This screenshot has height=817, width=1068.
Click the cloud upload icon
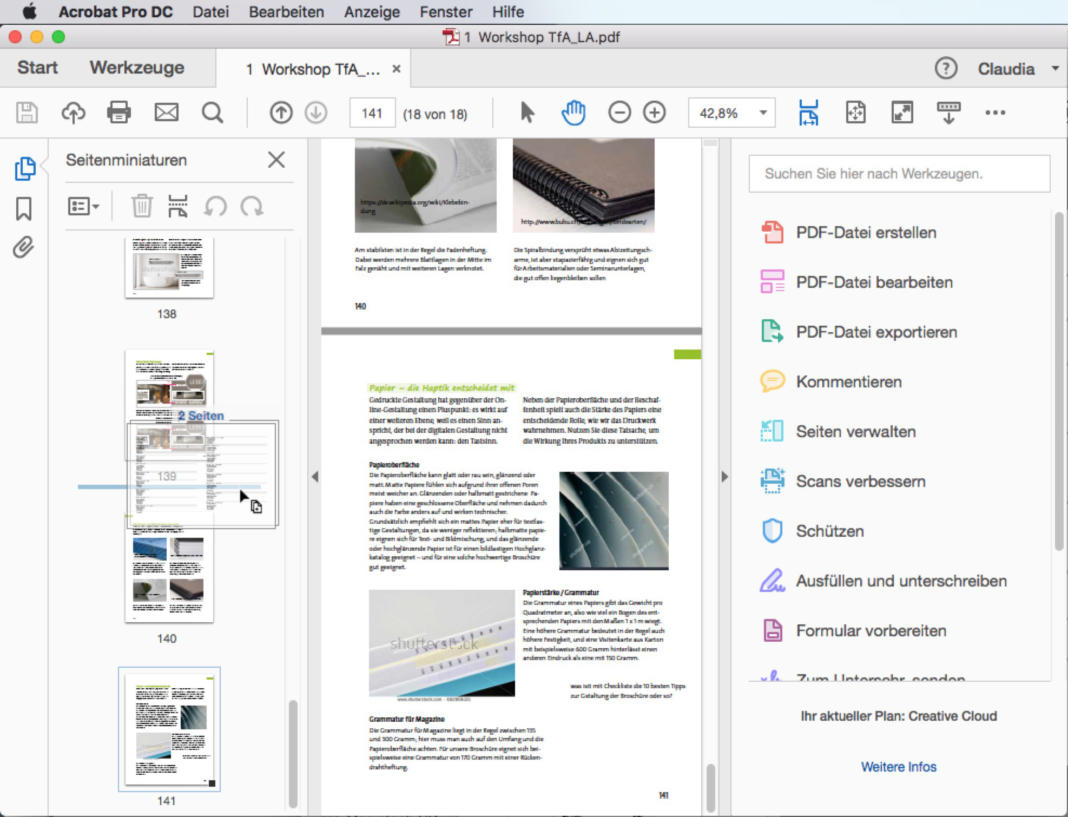(x=74, y=112)
